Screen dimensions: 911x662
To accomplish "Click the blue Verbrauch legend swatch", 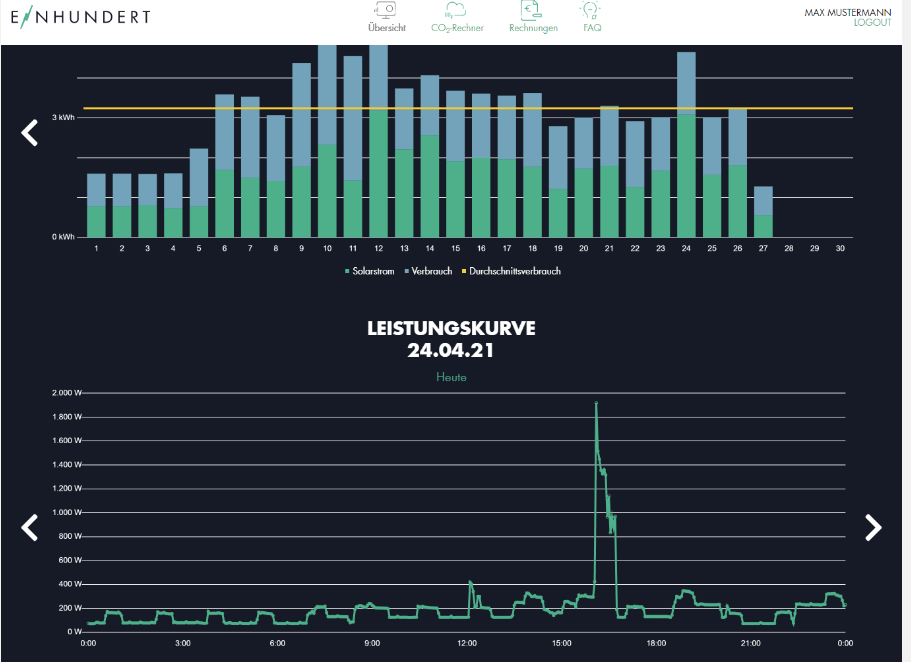I will tap(407, 271).
